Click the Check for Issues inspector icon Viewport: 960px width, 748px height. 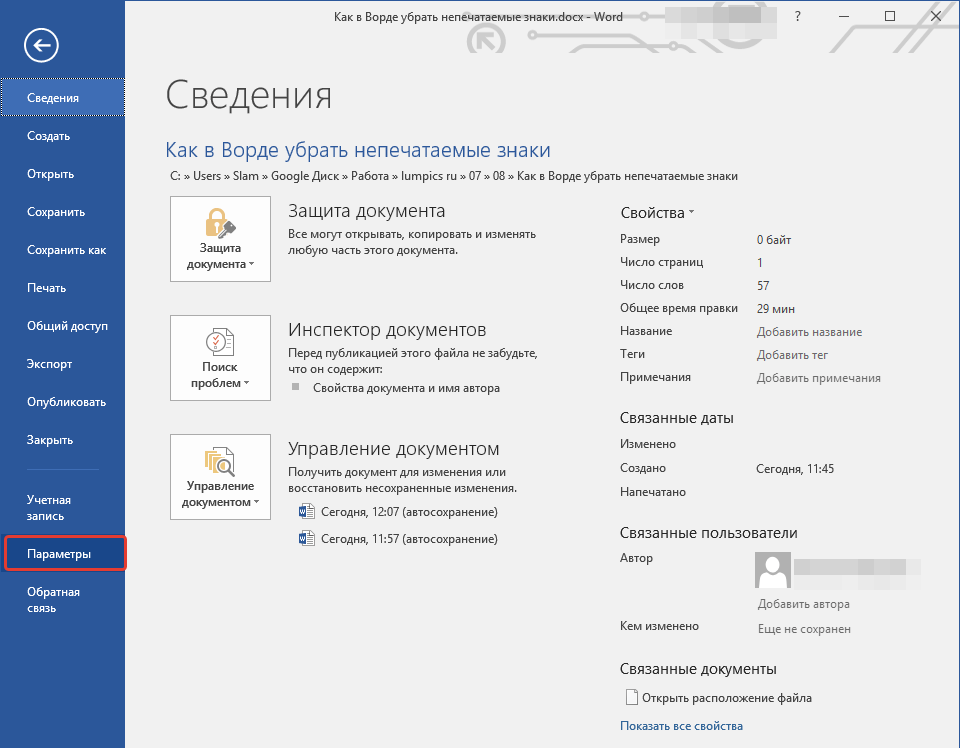coord(220,341)
